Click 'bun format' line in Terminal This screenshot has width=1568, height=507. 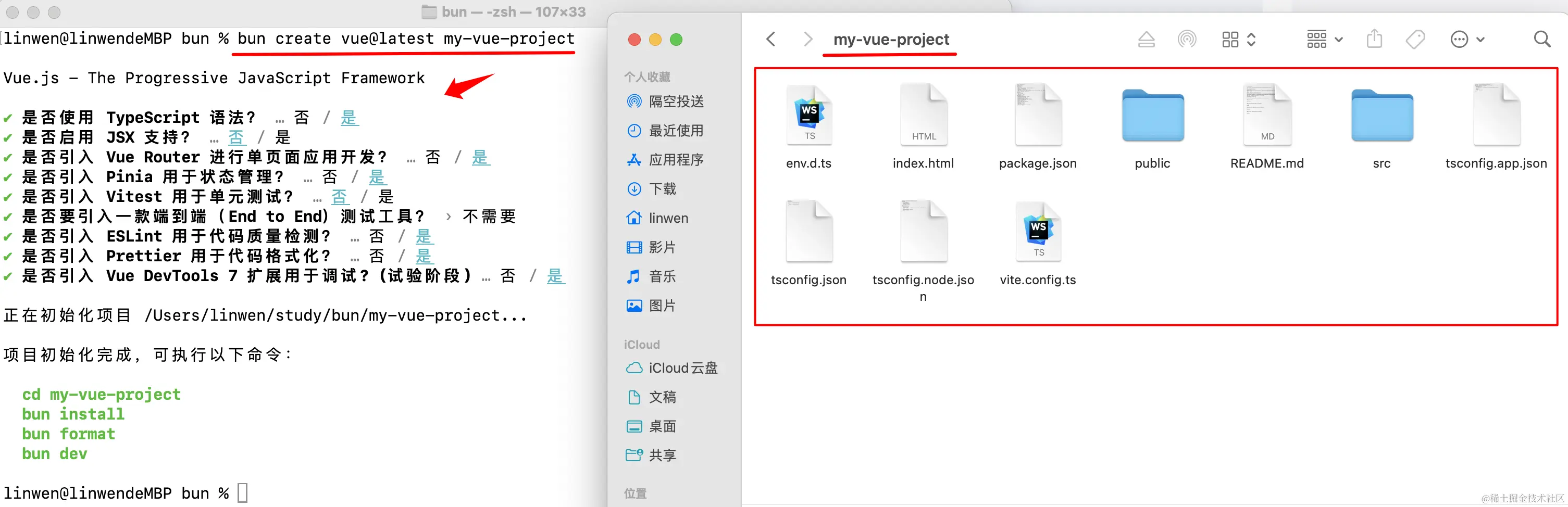[68, 434]
